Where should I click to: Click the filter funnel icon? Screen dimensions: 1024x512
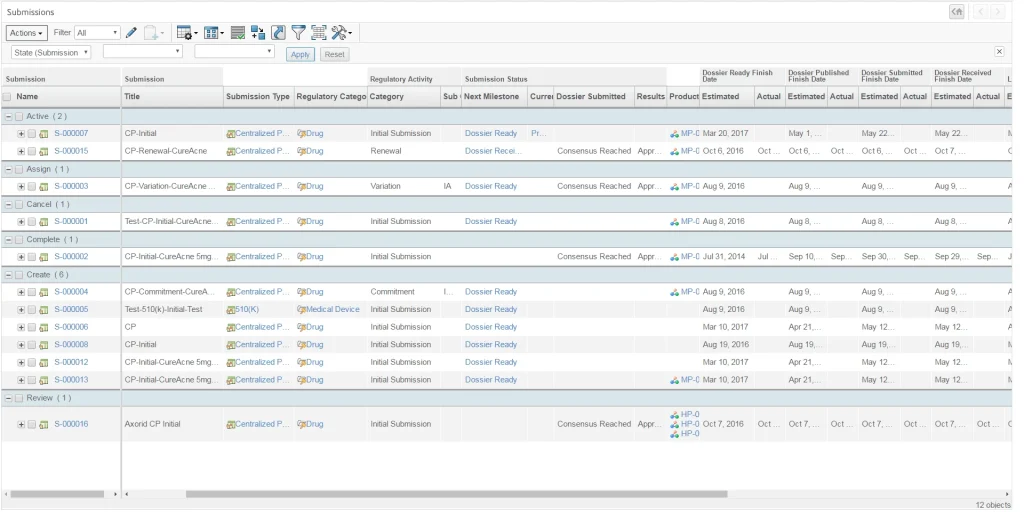[x=298, y=33]
